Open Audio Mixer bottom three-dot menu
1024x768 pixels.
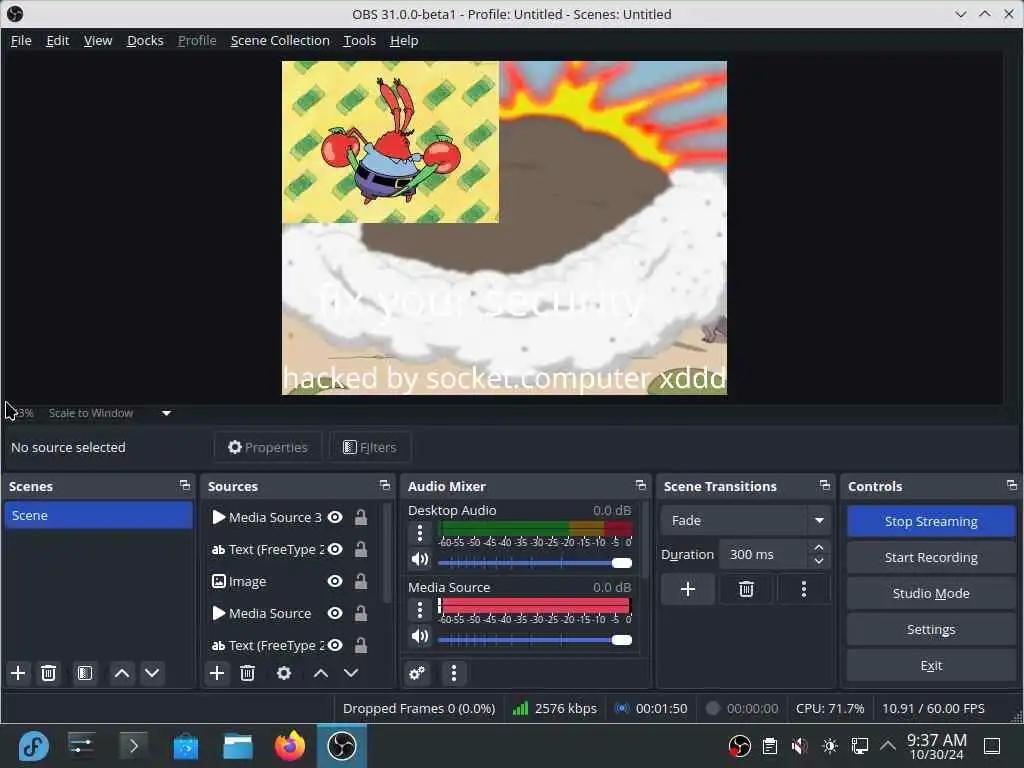(x=454, y=673)
